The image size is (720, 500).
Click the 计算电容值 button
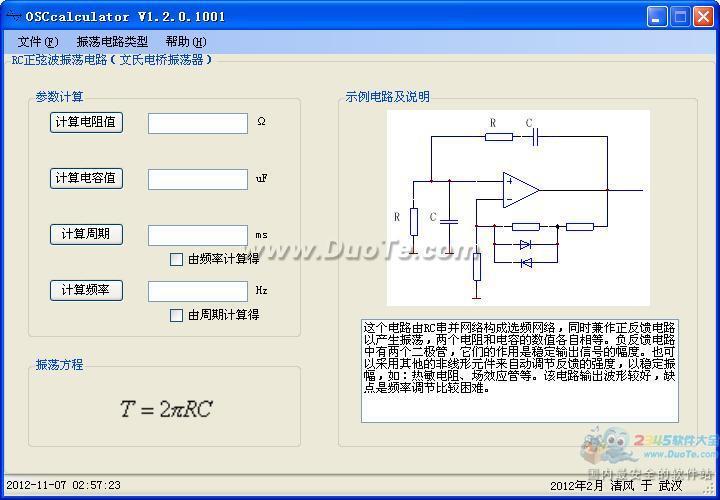[86, 178]
